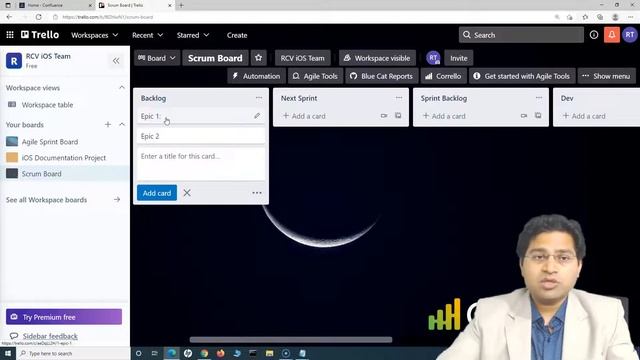Select Scrum Board in sidebar
This screenshot has height=360, width=640.
[x=42, y=173]
